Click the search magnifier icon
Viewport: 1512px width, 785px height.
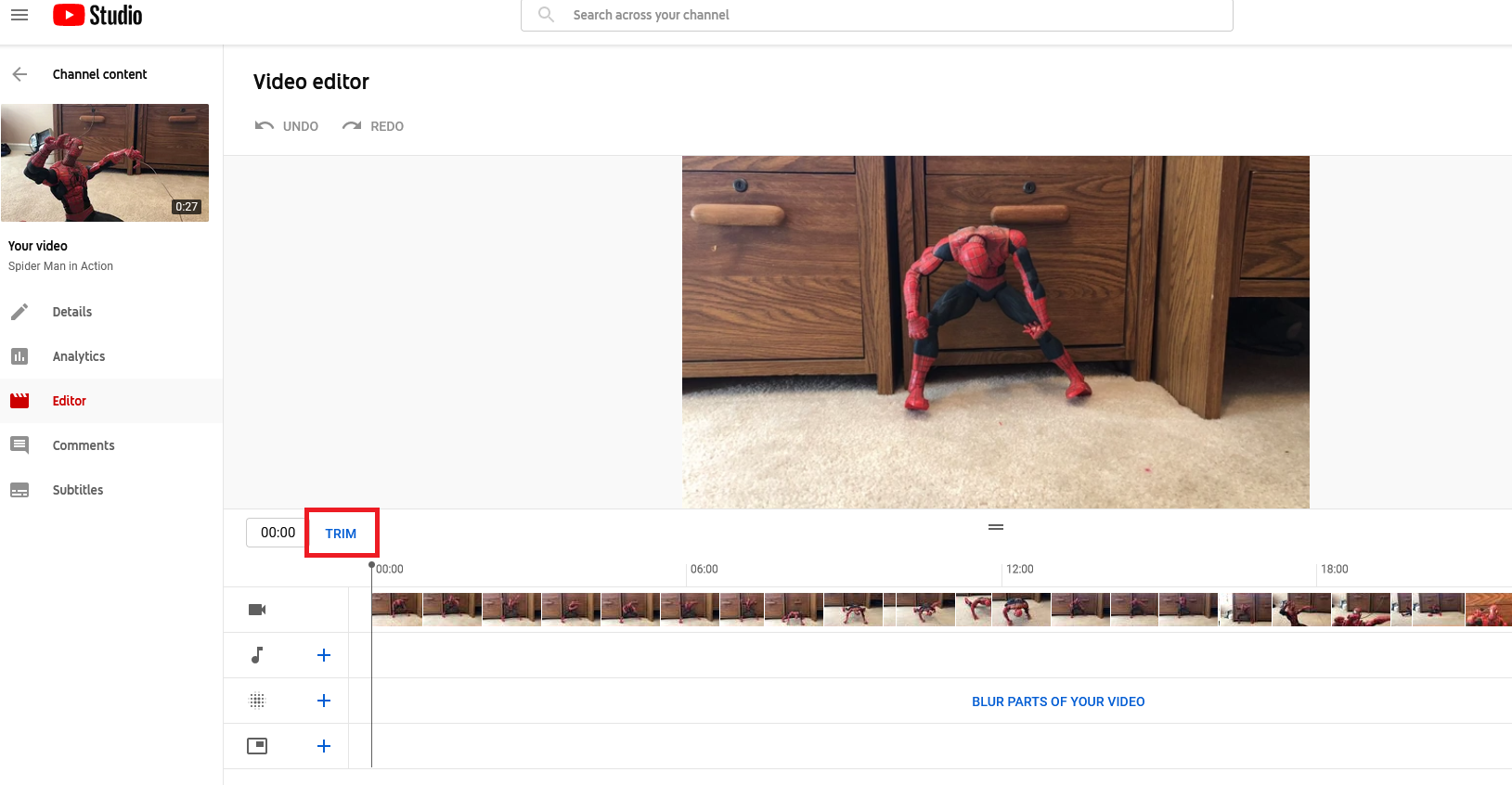click(x=547, y=15)
